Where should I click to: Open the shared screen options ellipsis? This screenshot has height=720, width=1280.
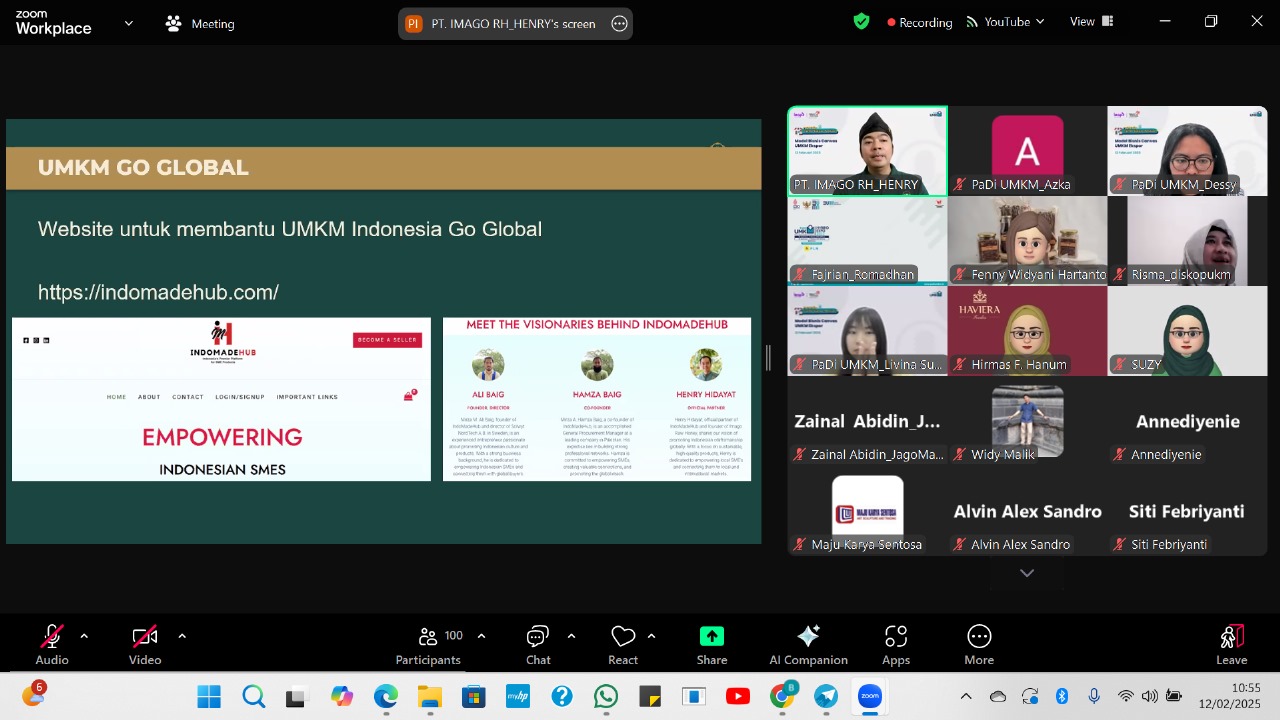[619, 24]
